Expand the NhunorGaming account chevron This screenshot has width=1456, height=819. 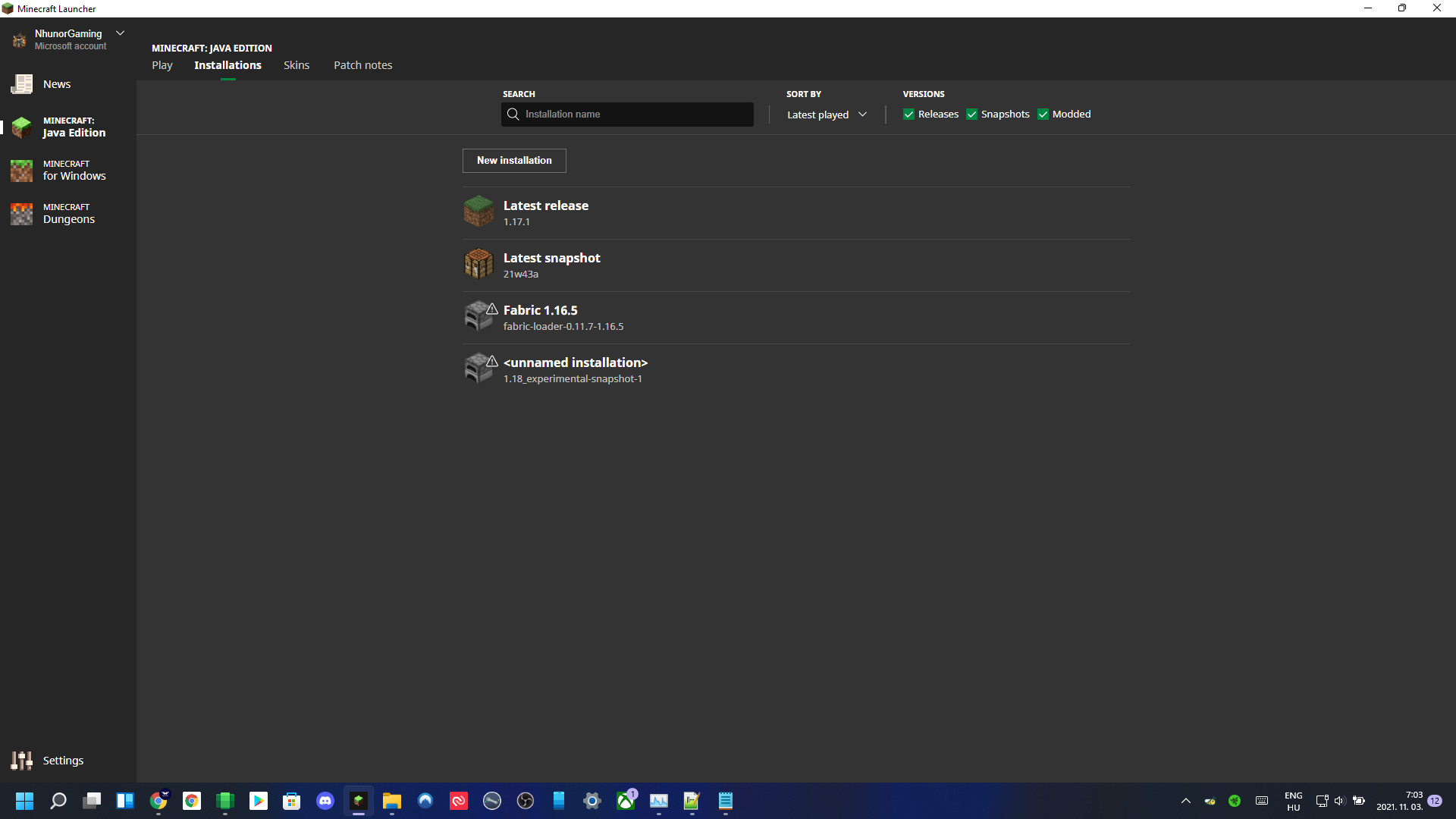120,33
